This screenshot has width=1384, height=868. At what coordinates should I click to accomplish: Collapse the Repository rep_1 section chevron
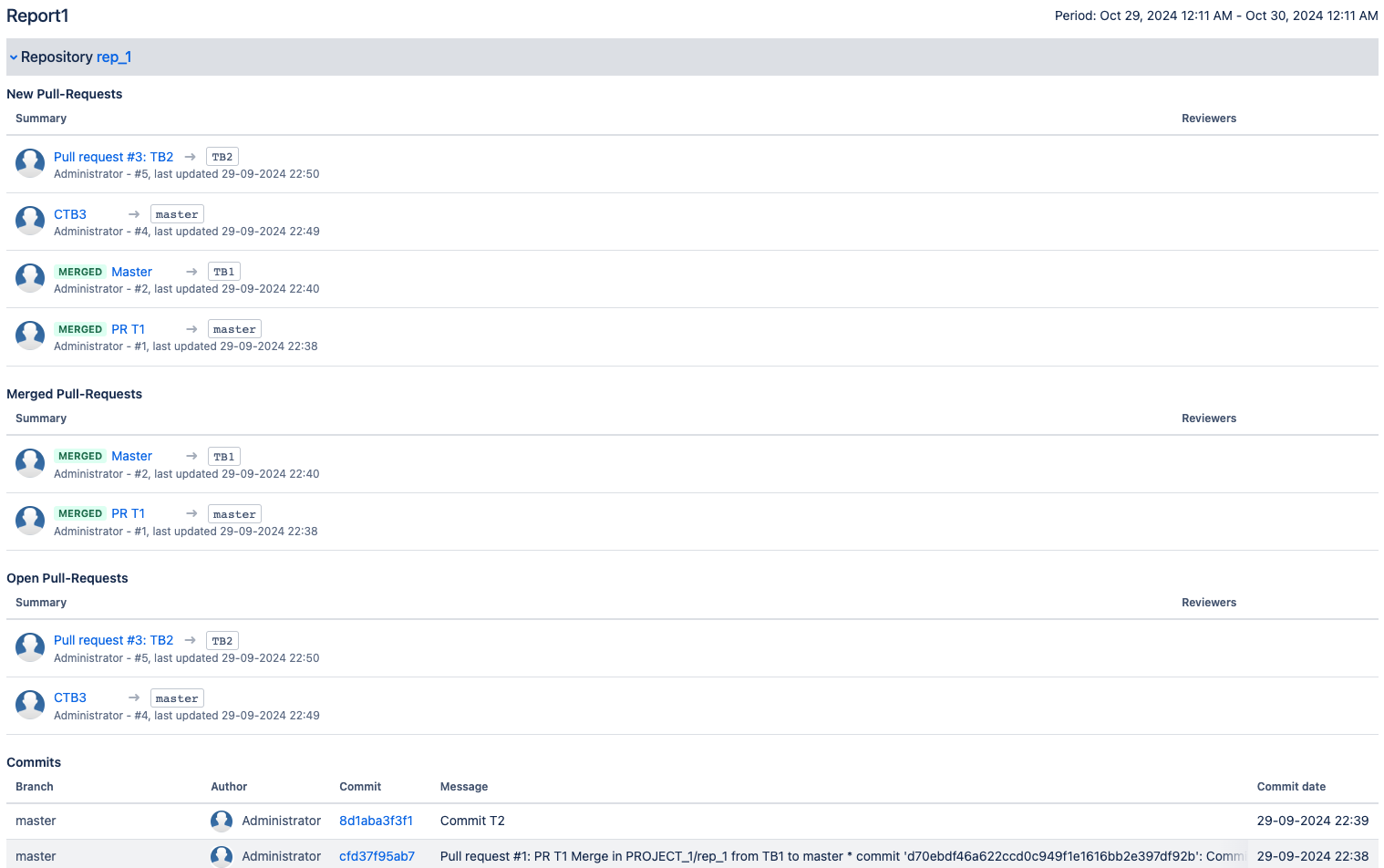click(14, 57)
